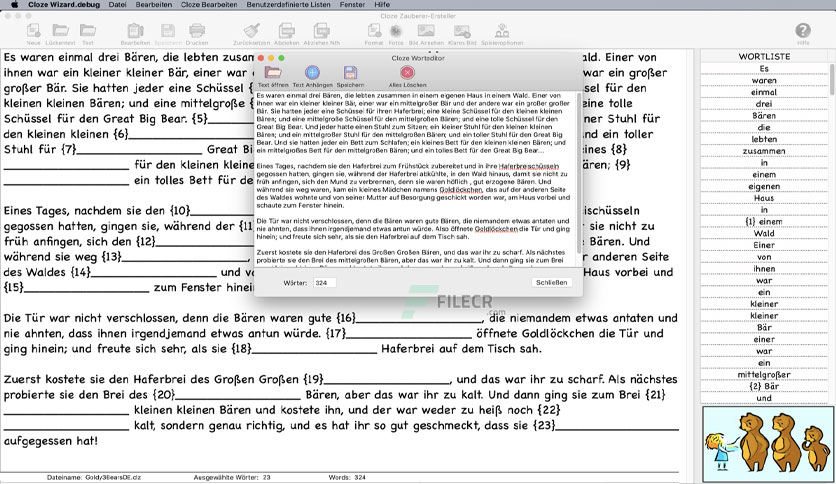
Task: Click Text öffnen in Cloze Worteditor
Action: 273,72
